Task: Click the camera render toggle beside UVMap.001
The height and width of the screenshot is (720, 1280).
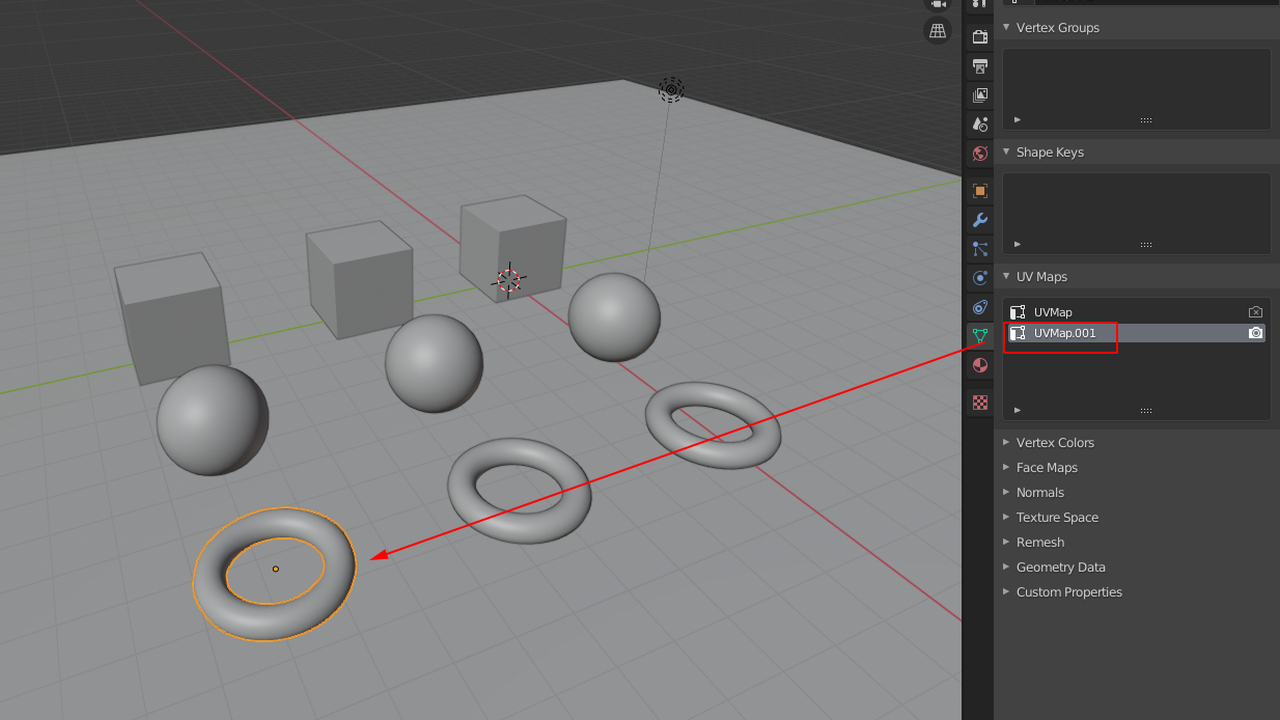Action: pyautogui.click(x=1255, y=333)
